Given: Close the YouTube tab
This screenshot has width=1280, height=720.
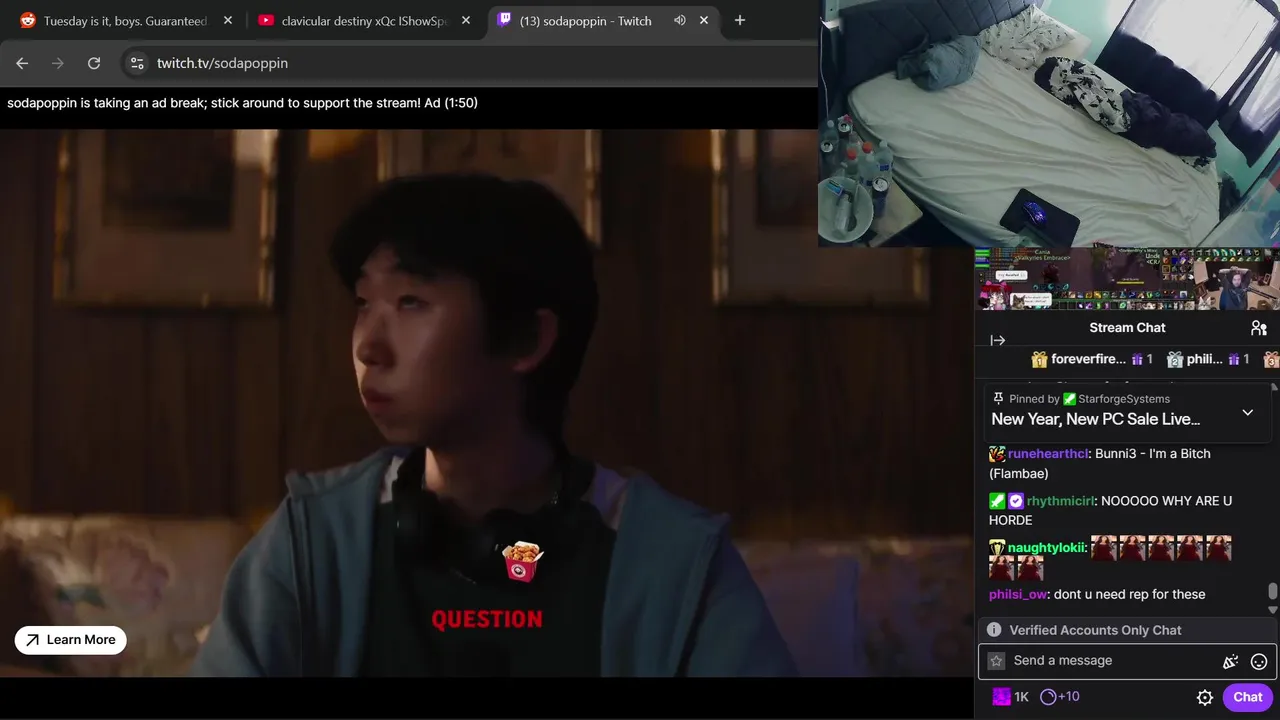Looking at the screenshot, I should pyautogui.click(x=466, y=20).
